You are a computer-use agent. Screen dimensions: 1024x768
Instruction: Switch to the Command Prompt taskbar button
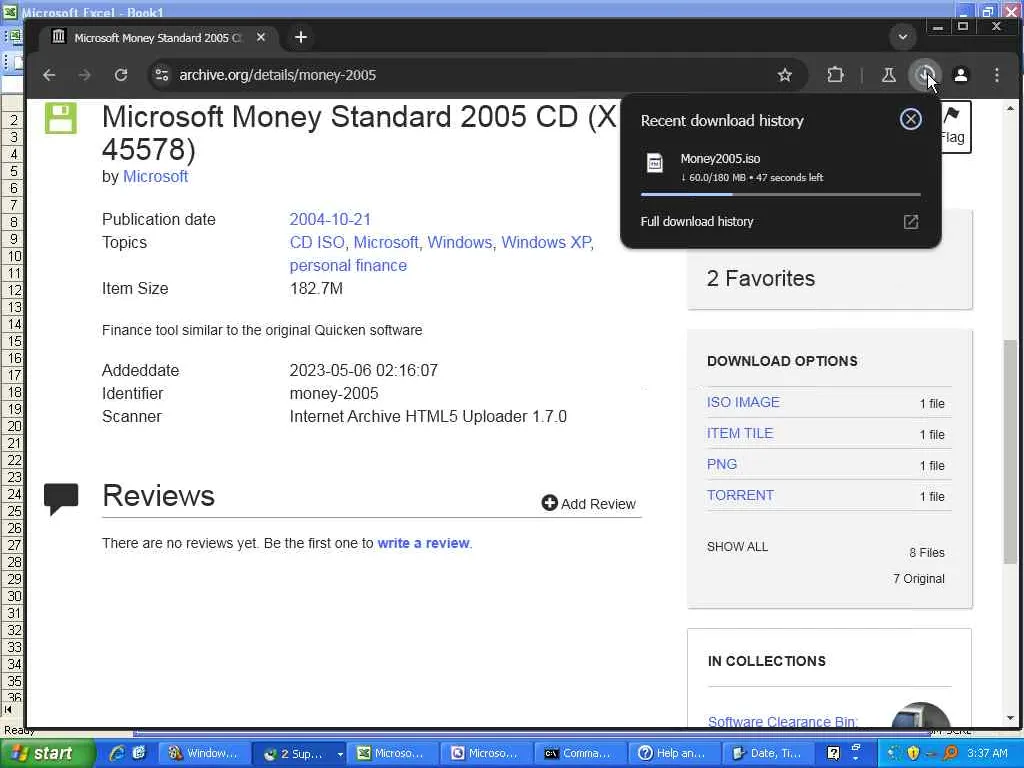coord(581,753)
